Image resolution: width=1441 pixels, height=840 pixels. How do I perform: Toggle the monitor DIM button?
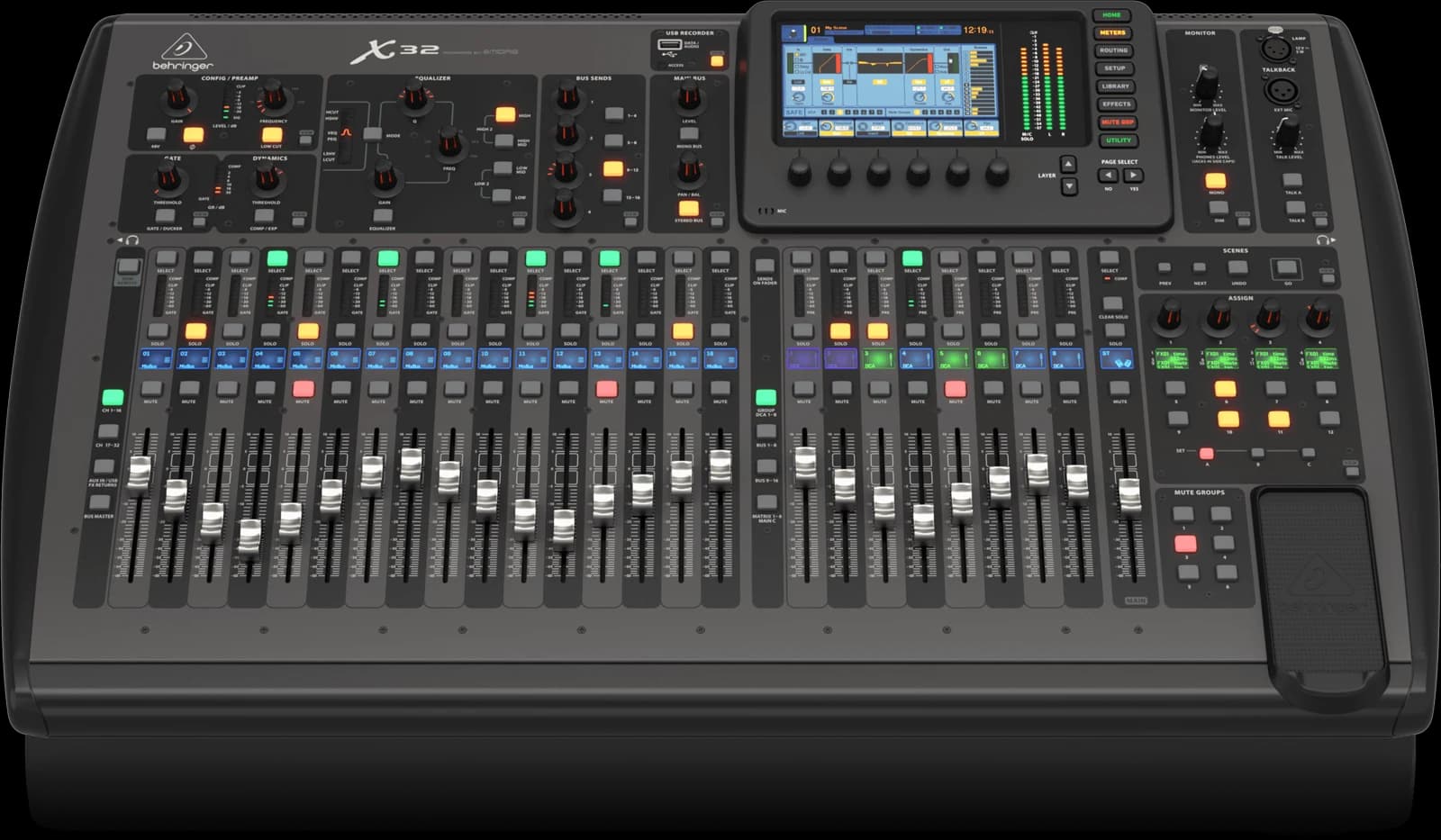coord(1218,209)
